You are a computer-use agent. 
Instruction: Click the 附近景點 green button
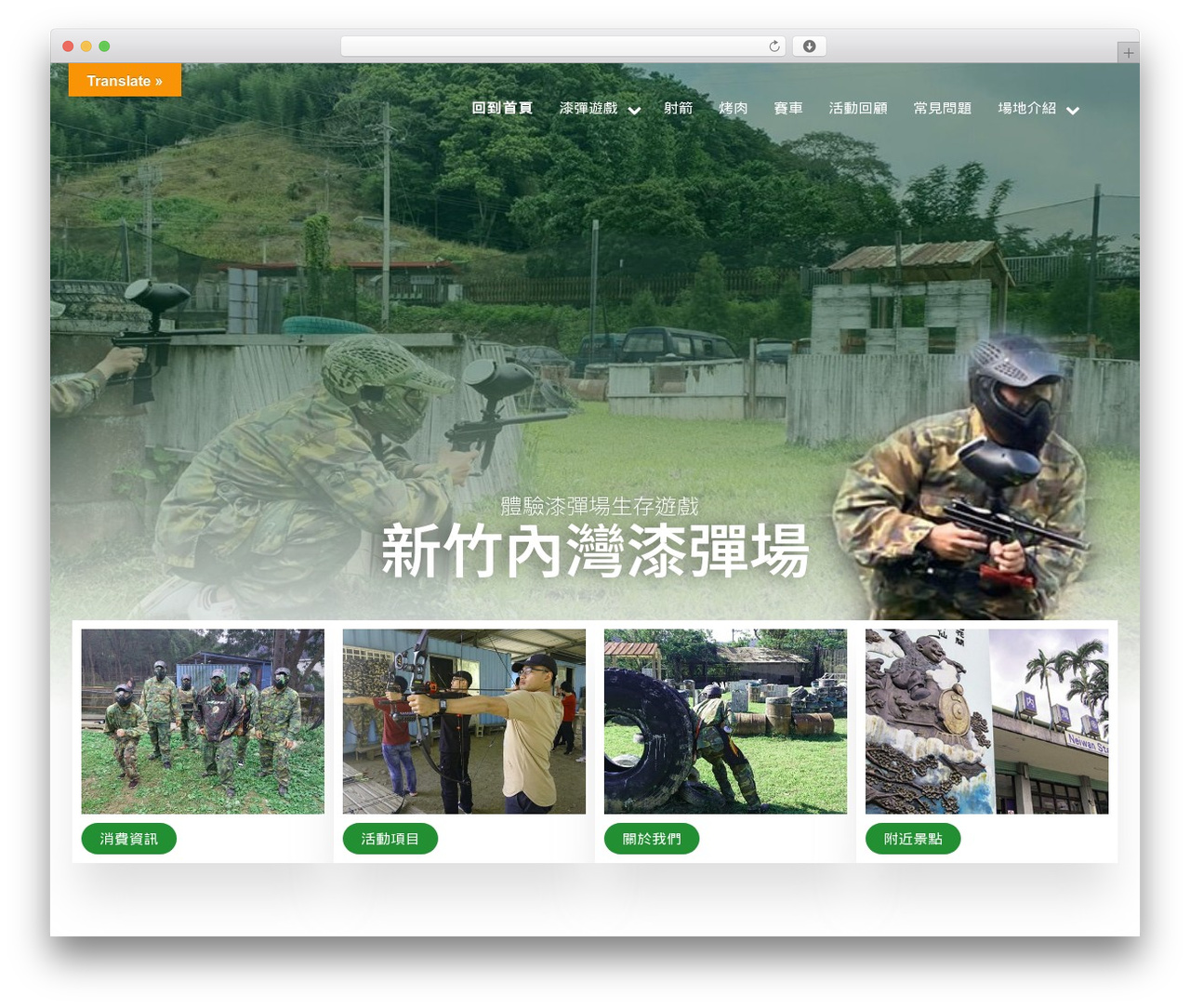(913, 839)
